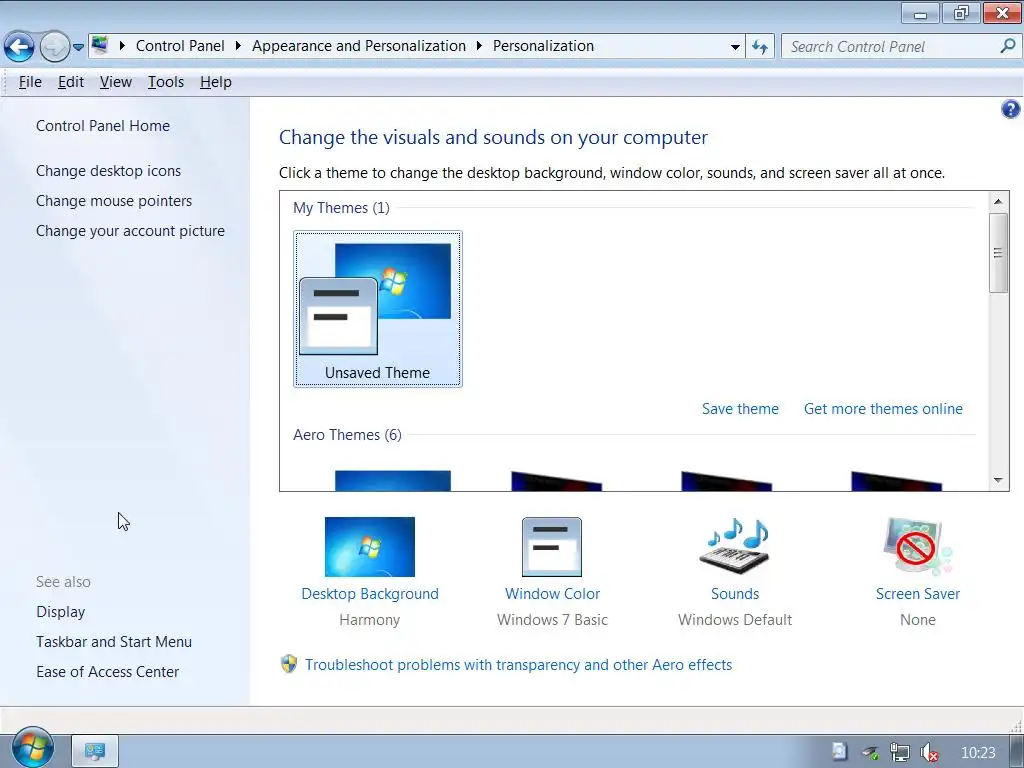Click the search magnifier icon
The width and height of the screenshot is (1024, 768).
tap(1008, 46)
